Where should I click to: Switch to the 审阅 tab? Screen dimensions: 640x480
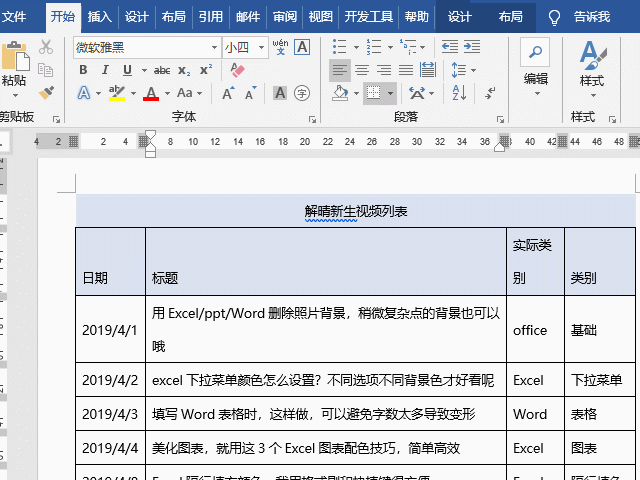(x=284, y=17)
